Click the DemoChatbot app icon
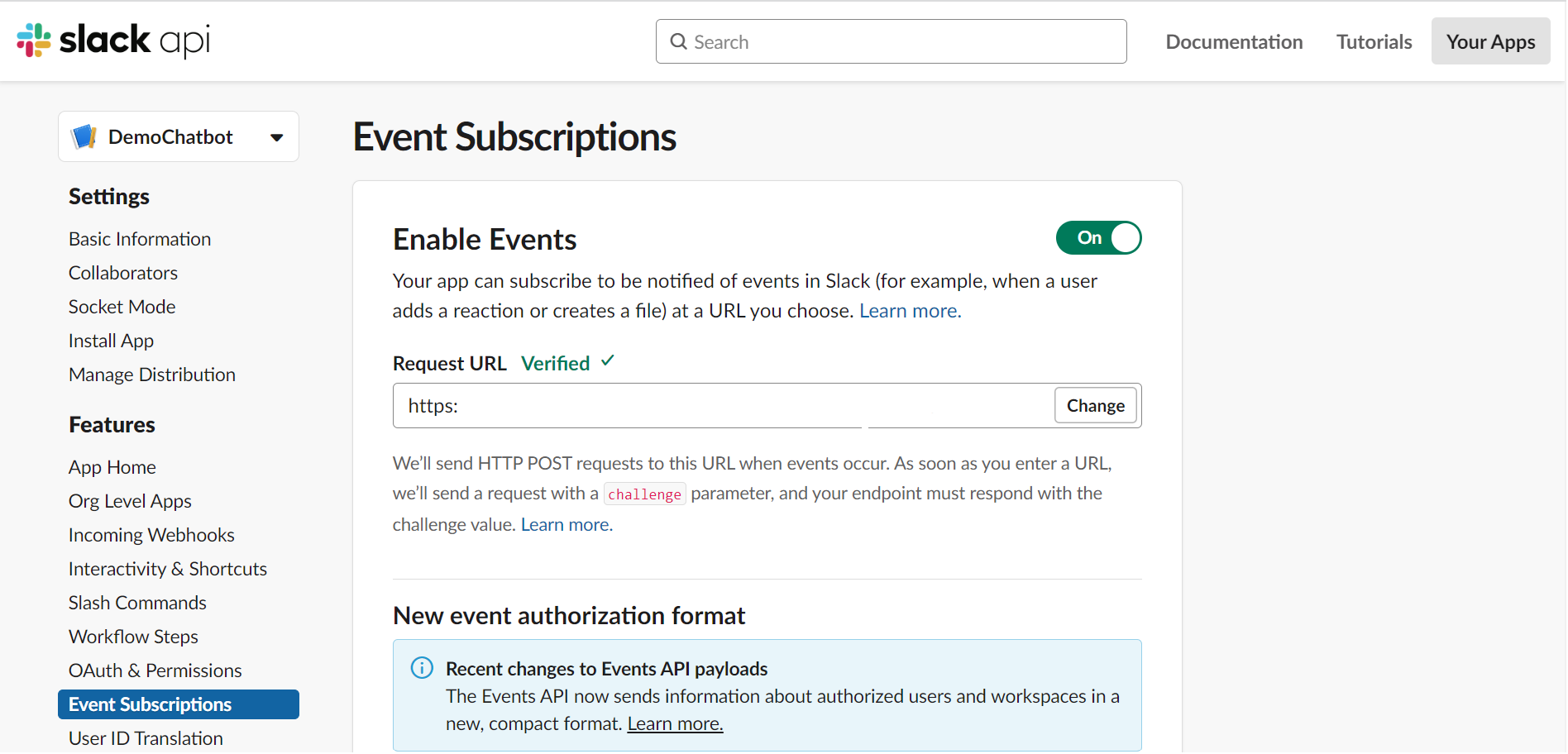Image resolution: width=1568 pixels, height=754 pixels. pyautogui.click(x=84, y=136)
